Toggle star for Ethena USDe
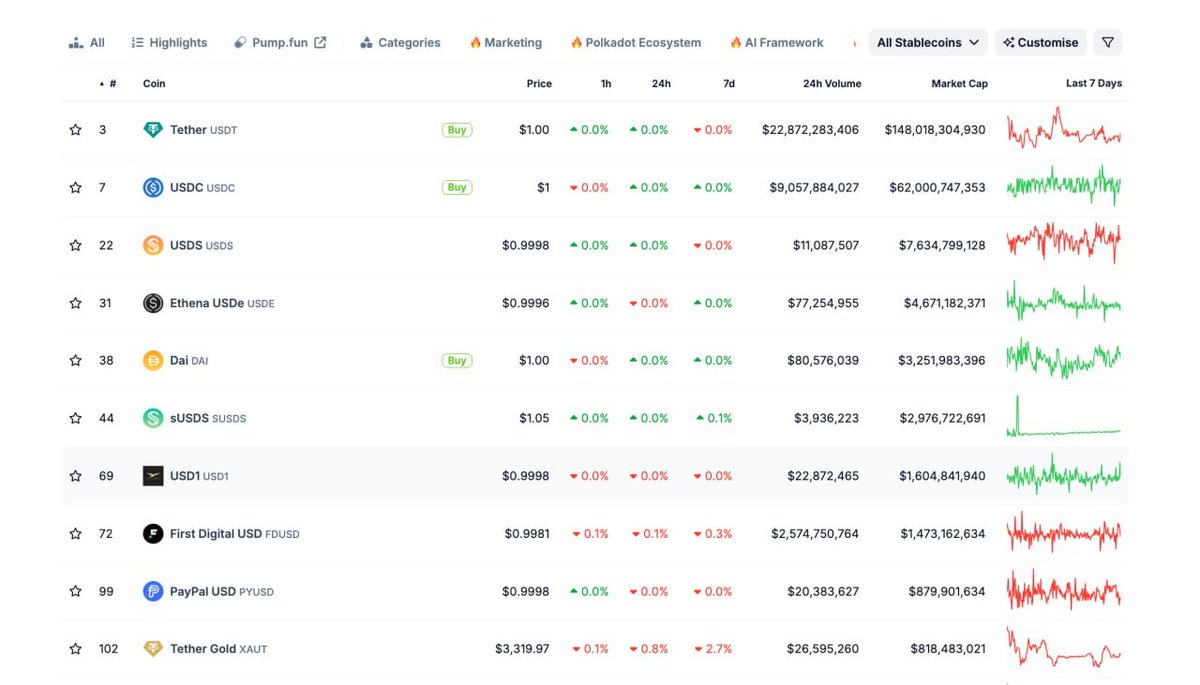The width and height of the screenshot is (1200, 685). coord(75,303)
